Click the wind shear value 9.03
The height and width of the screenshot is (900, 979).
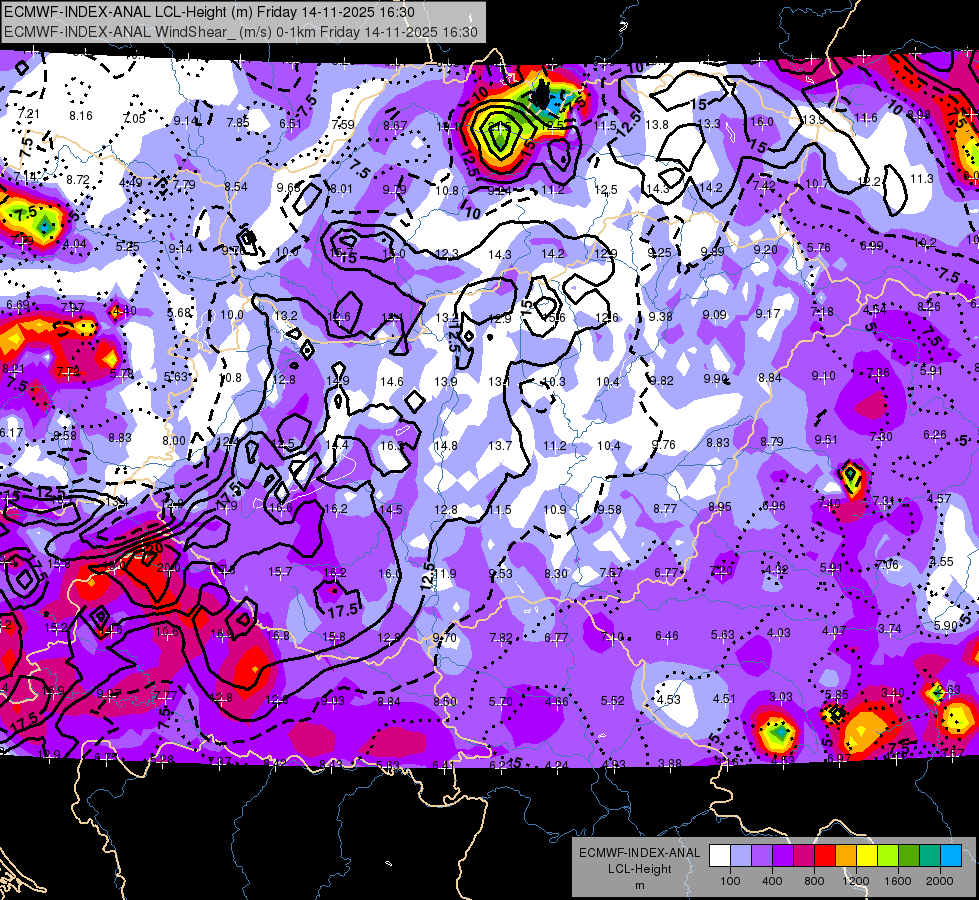click(333, 701)
